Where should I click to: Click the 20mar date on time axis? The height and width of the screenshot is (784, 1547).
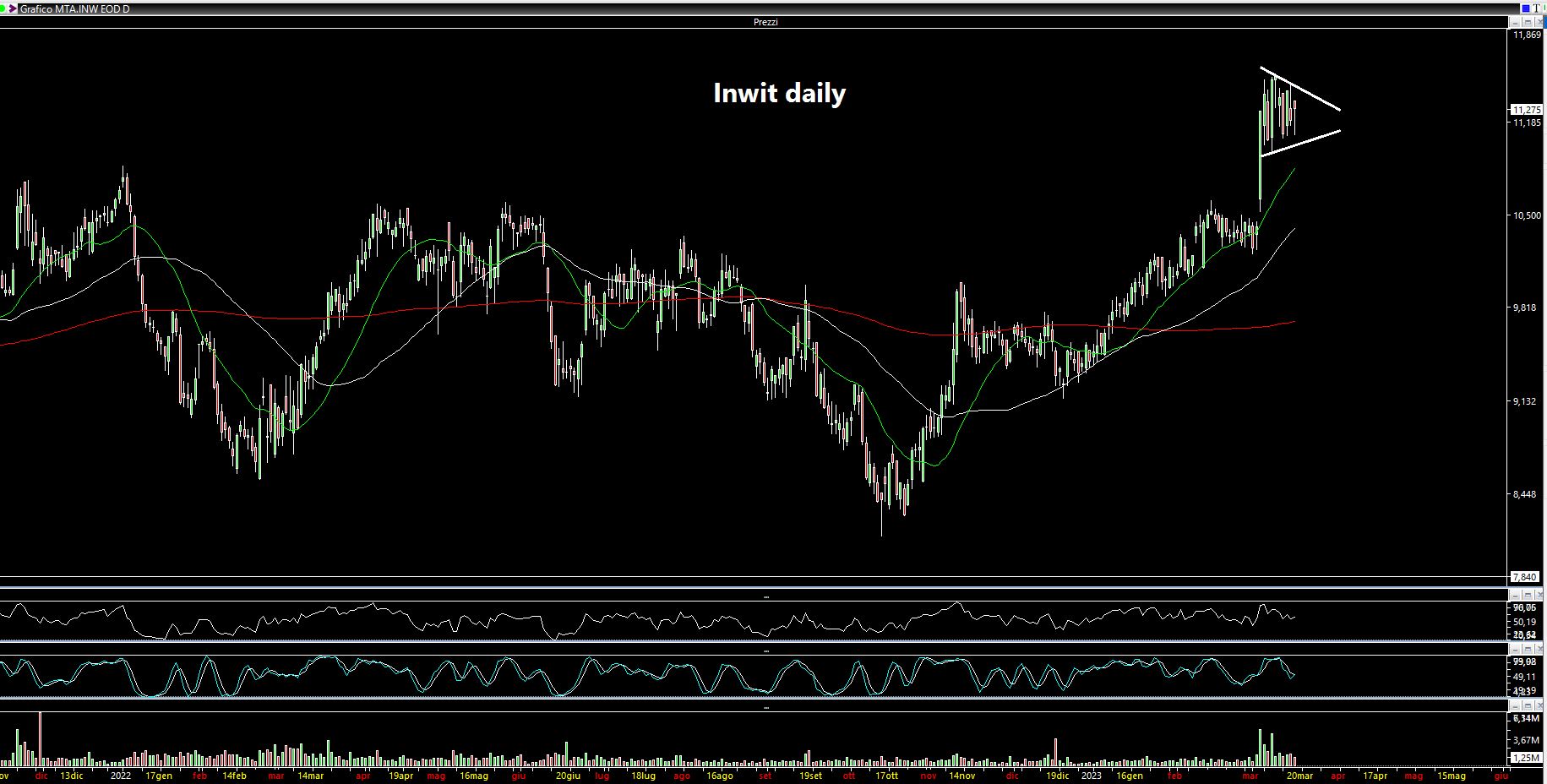click(x=1299, y=776)
